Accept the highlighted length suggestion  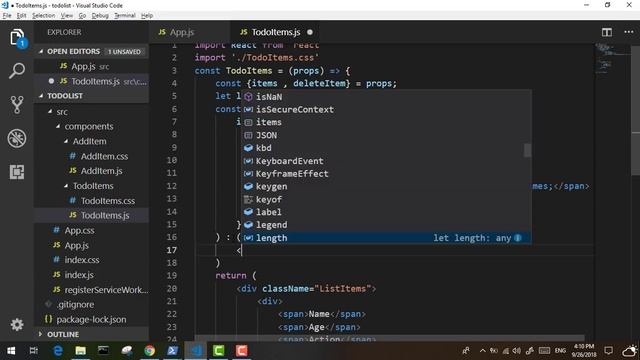click(386, 238)
